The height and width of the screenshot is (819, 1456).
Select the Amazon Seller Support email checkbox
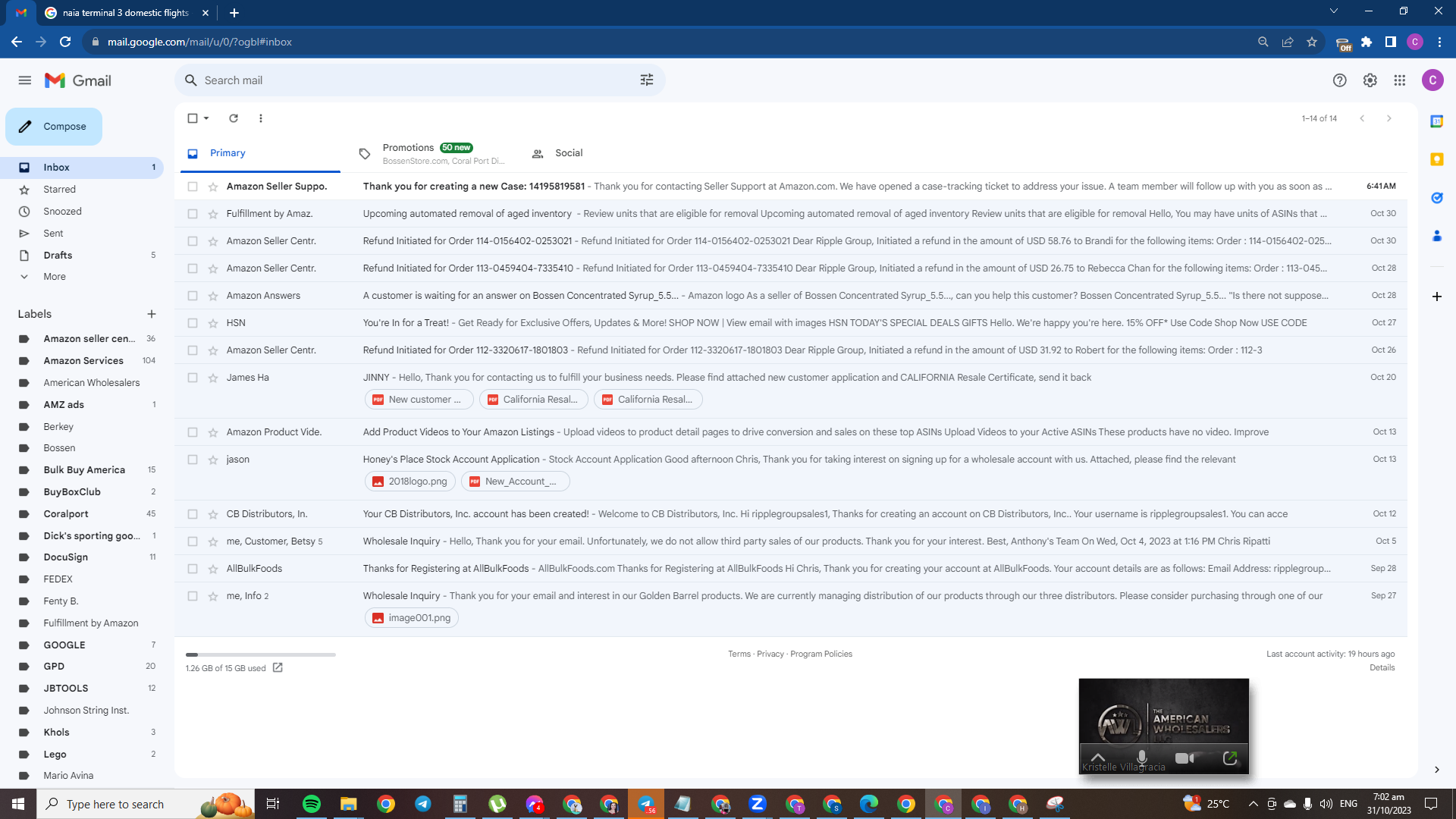[x=193, y=187]
